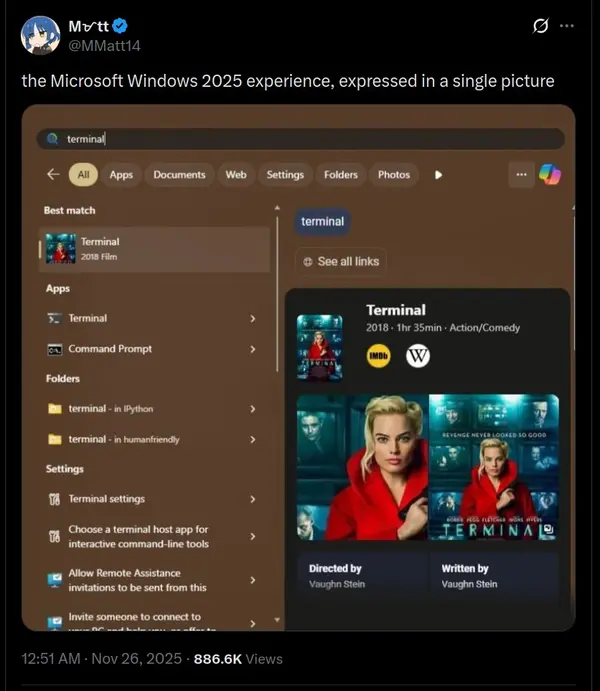Click the See all links button
Image resolution: width=600 pixels, height=691 pixels.
click(340, 261)
